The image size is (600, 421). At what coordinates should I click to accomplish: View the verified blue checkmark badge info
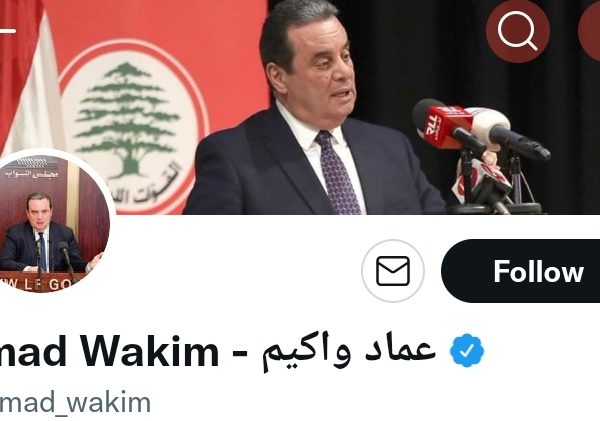tap(467, 351)
